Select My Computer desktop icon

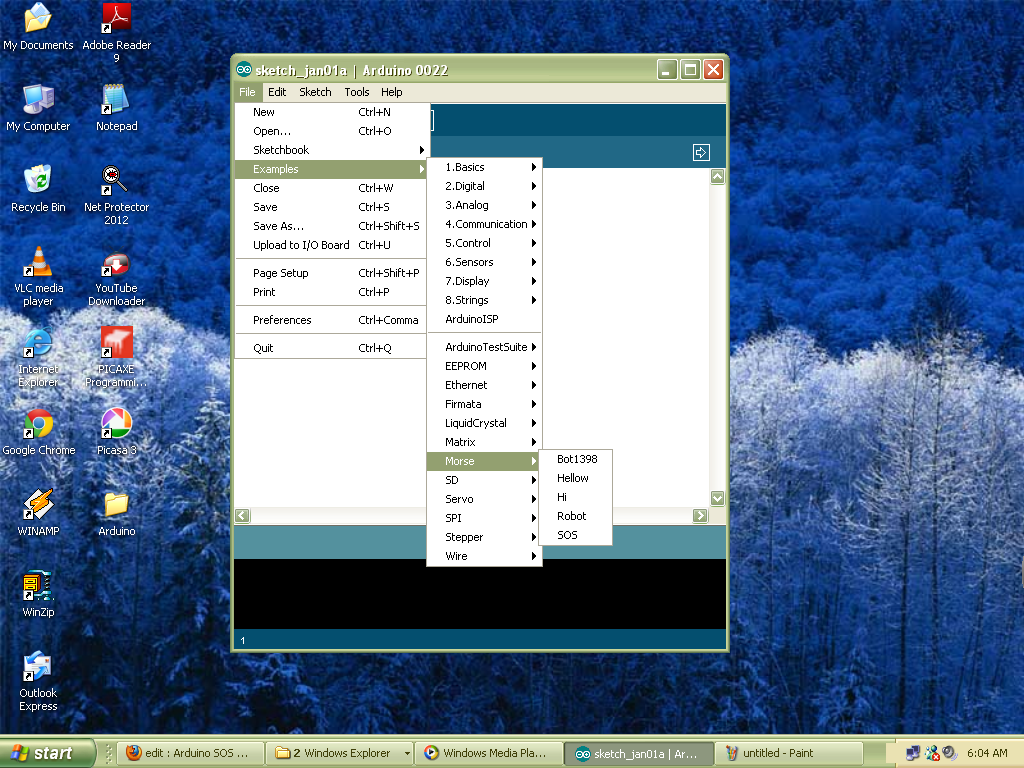[38, 108]
